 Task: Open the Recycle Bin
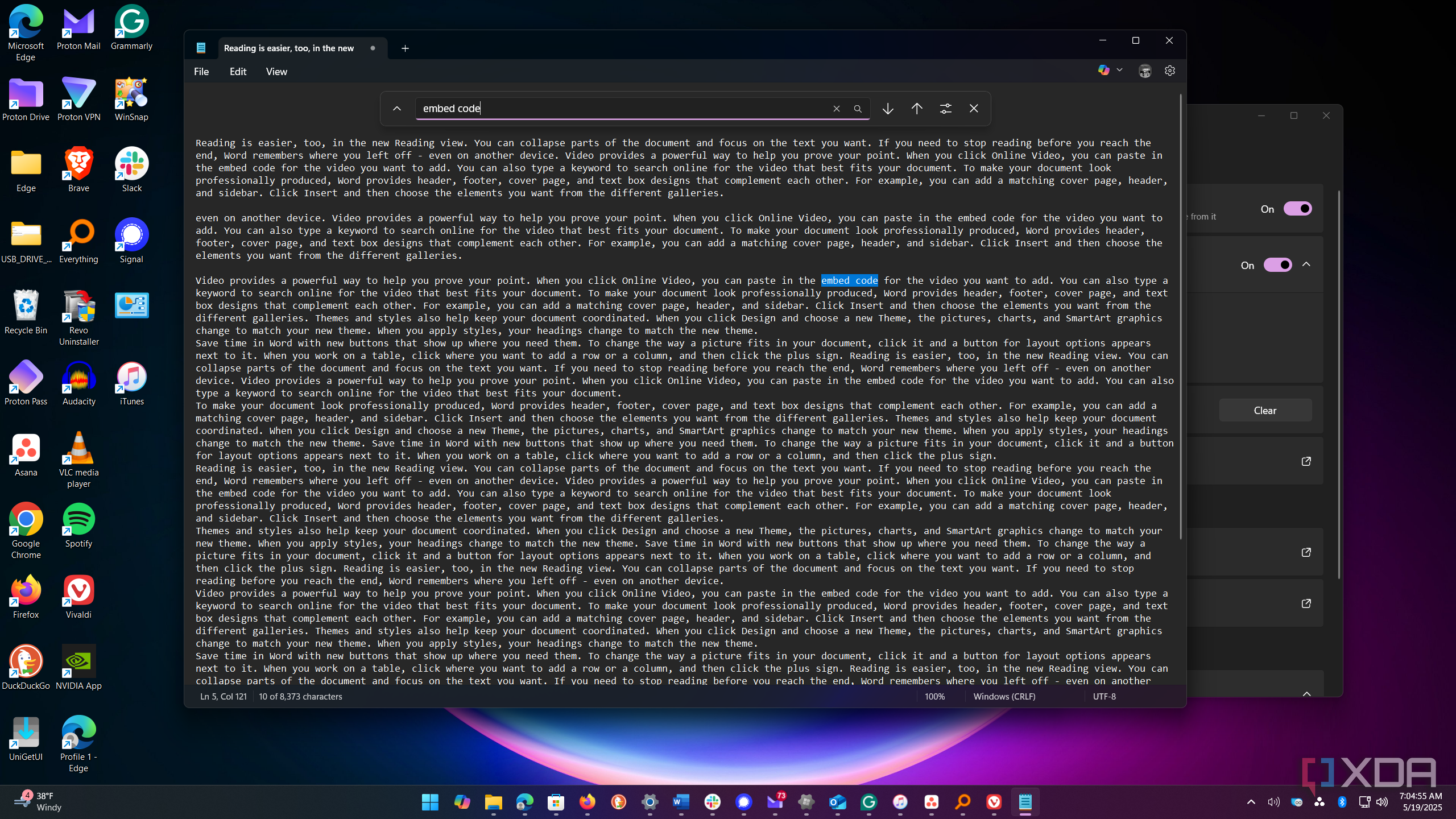point(26,312)
